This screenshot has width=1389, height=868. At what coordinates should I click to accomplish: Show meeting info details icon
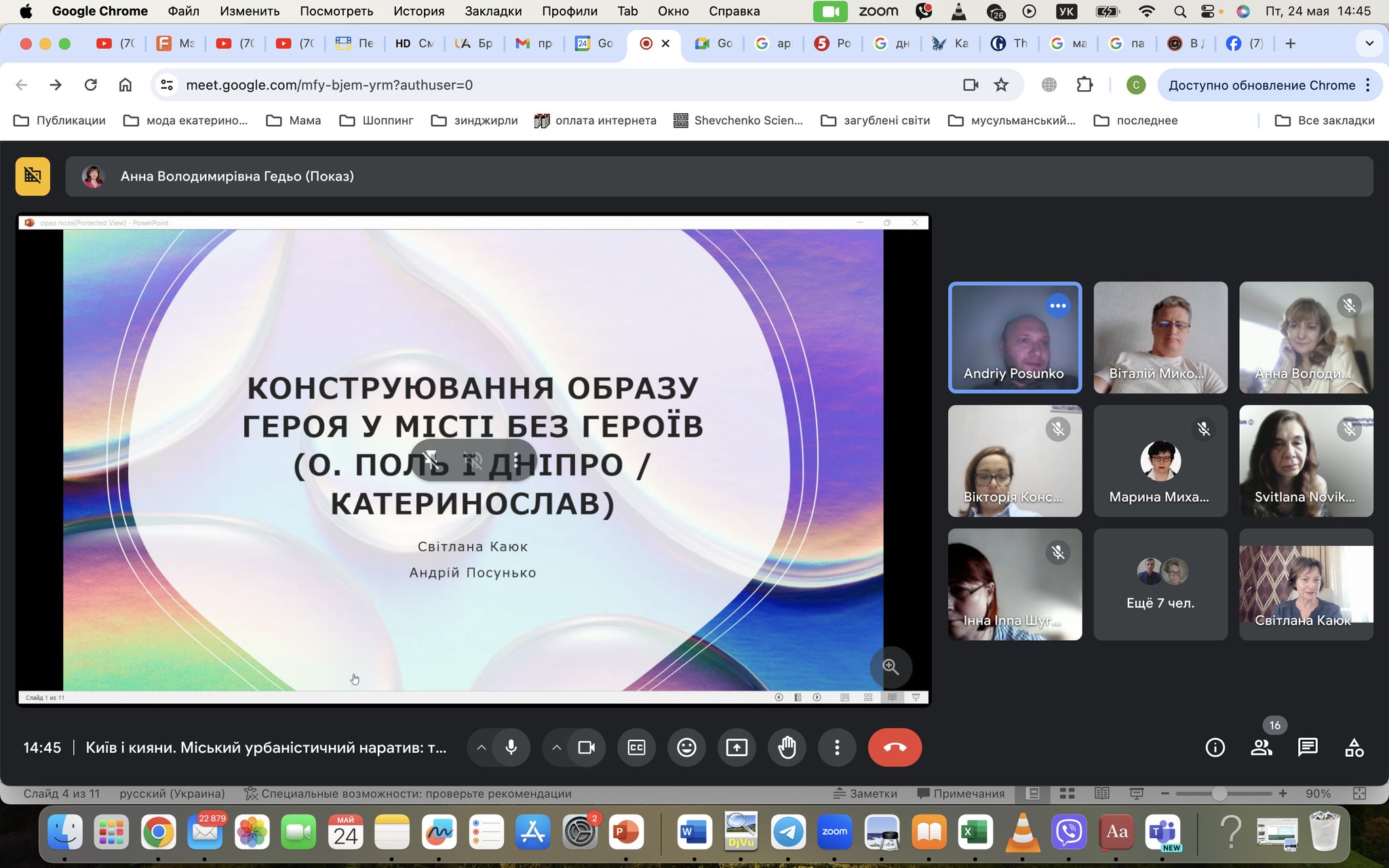[1215, 747]
